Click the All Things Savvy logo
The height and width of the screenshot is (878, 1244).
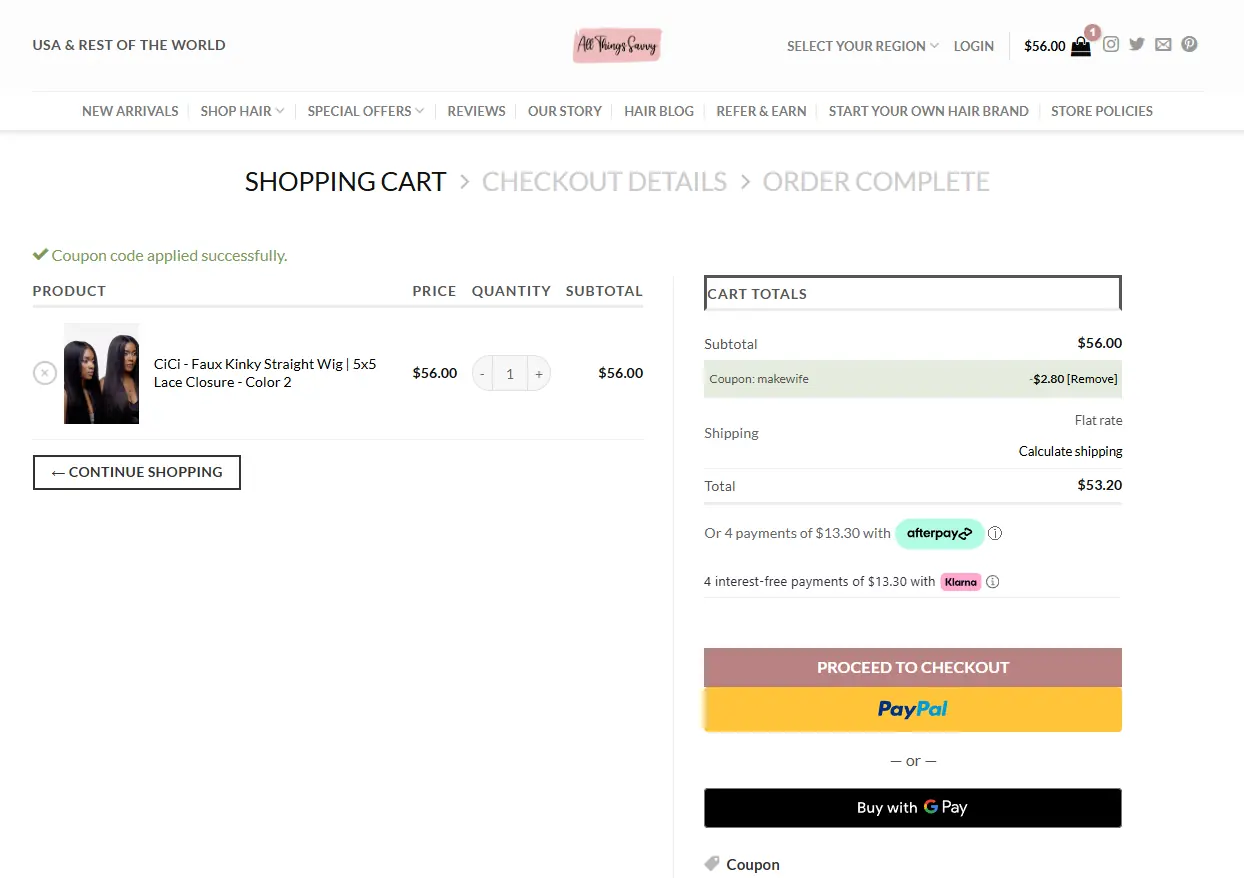617,44
